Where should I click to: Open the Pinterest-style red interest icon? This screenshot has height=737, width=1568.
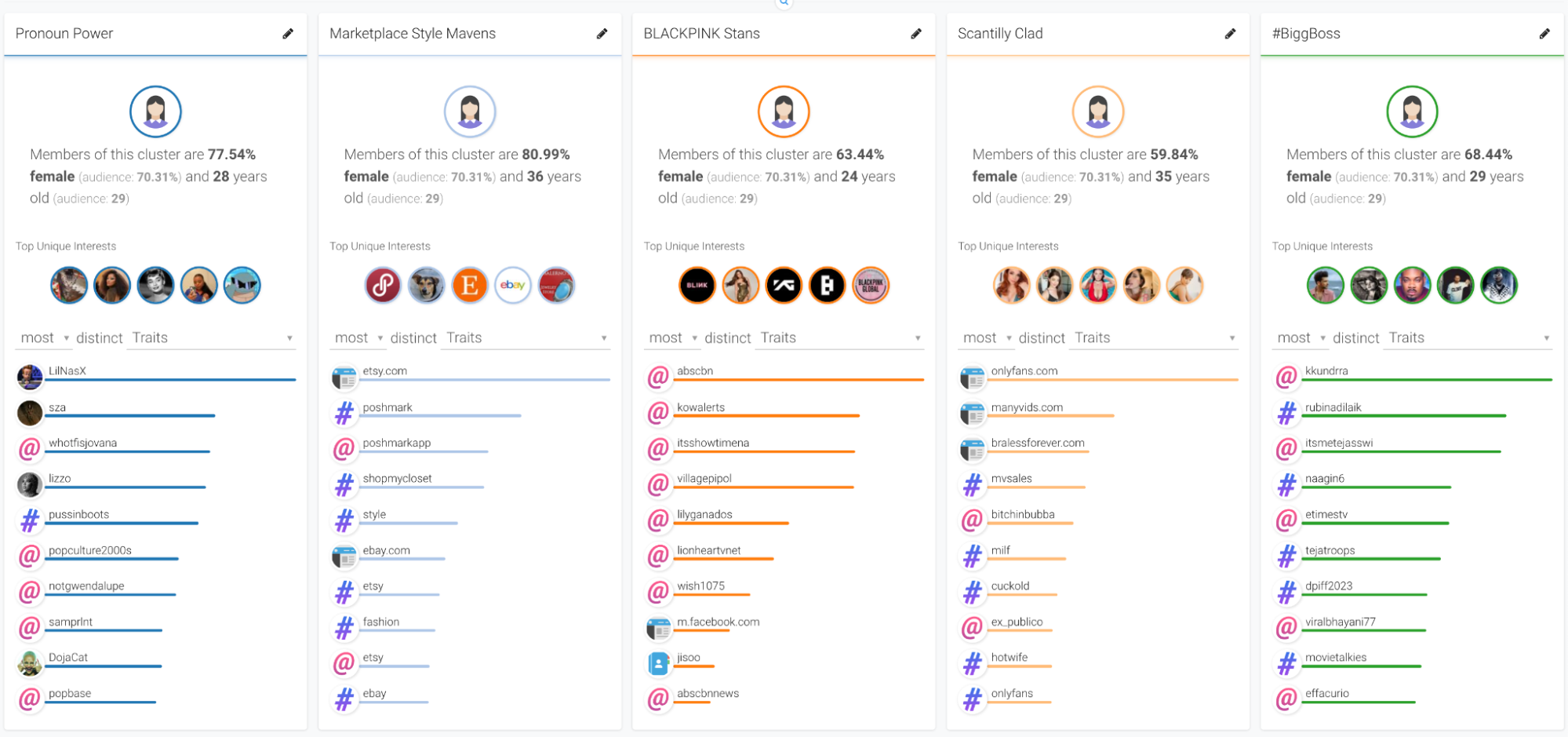click(383, 285)
